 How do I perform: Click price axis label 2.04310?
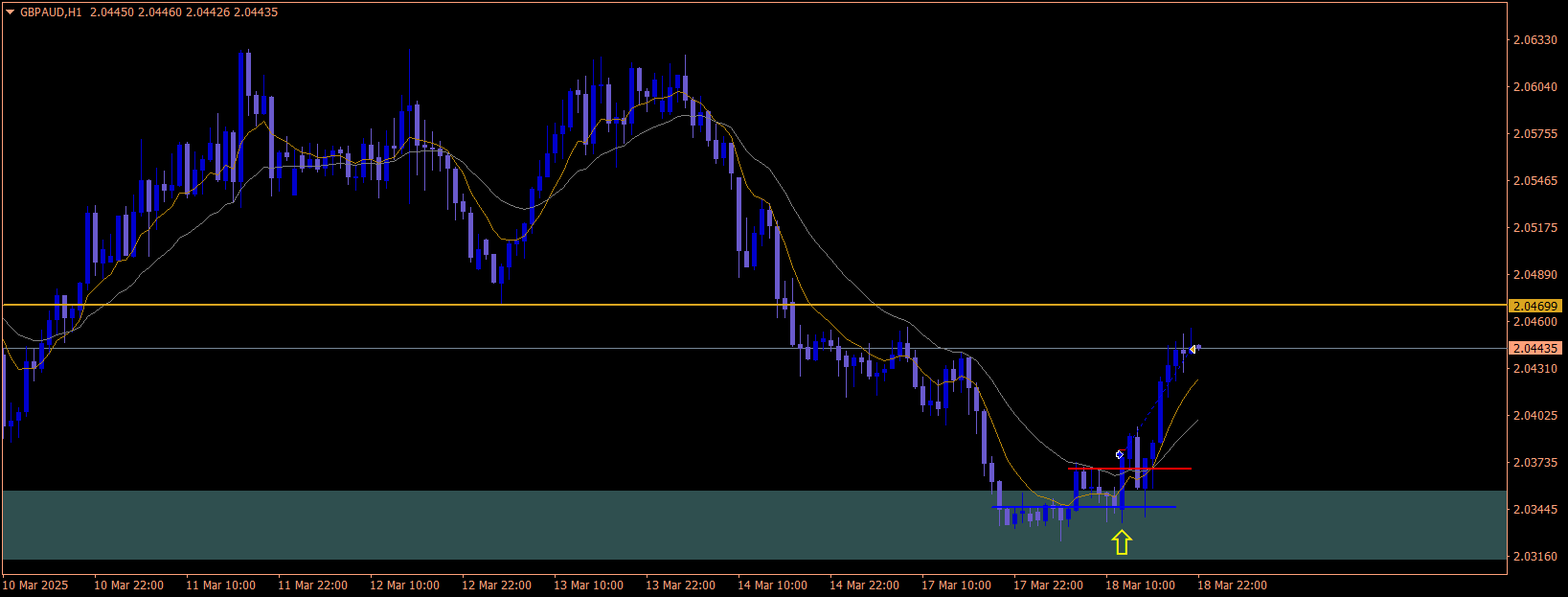click(x=1534, y=369)
